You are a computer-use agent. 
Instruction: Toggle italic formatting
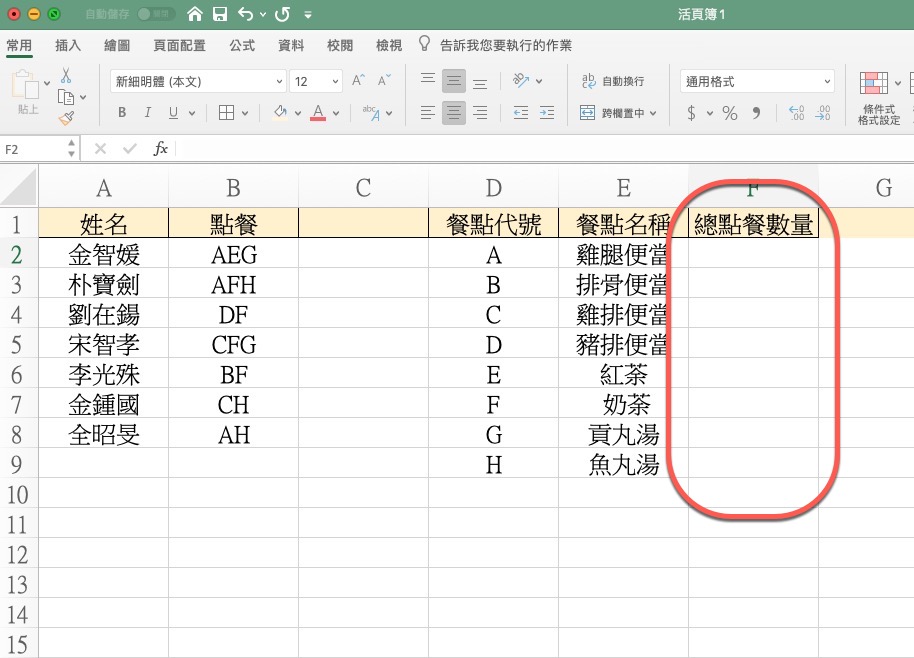click(x=147, y=112)
